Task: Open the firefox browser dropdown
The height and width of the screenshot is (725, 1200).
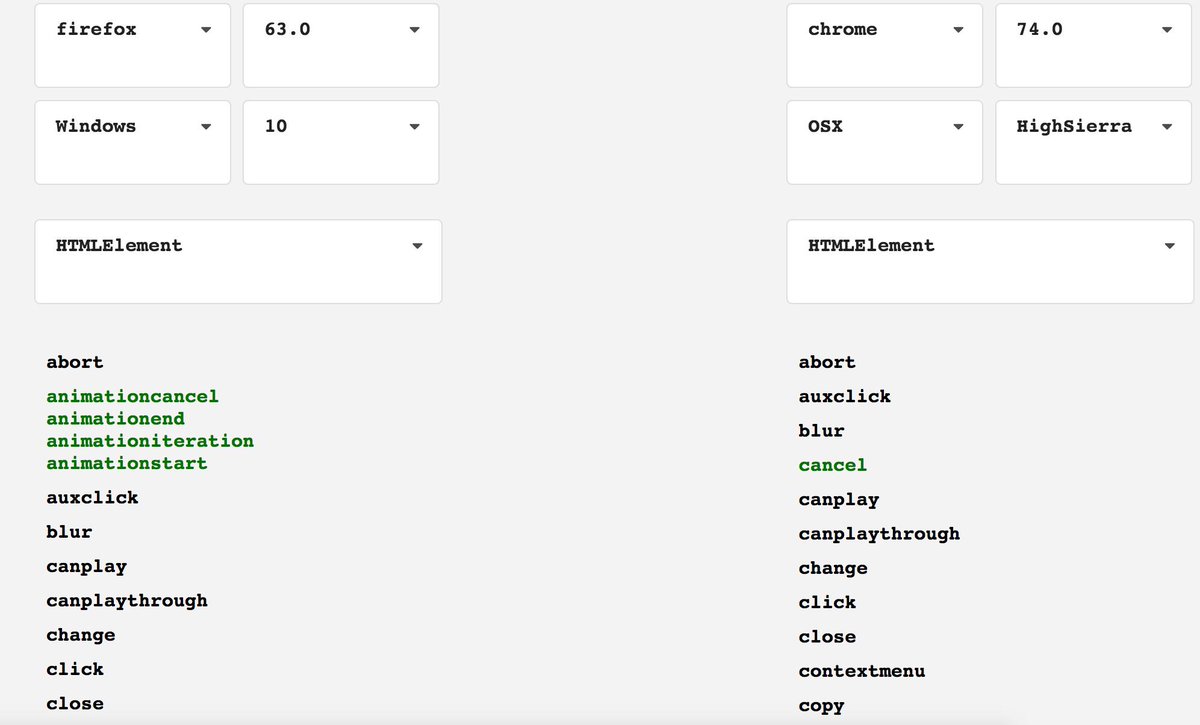Action: coord(132,45)
